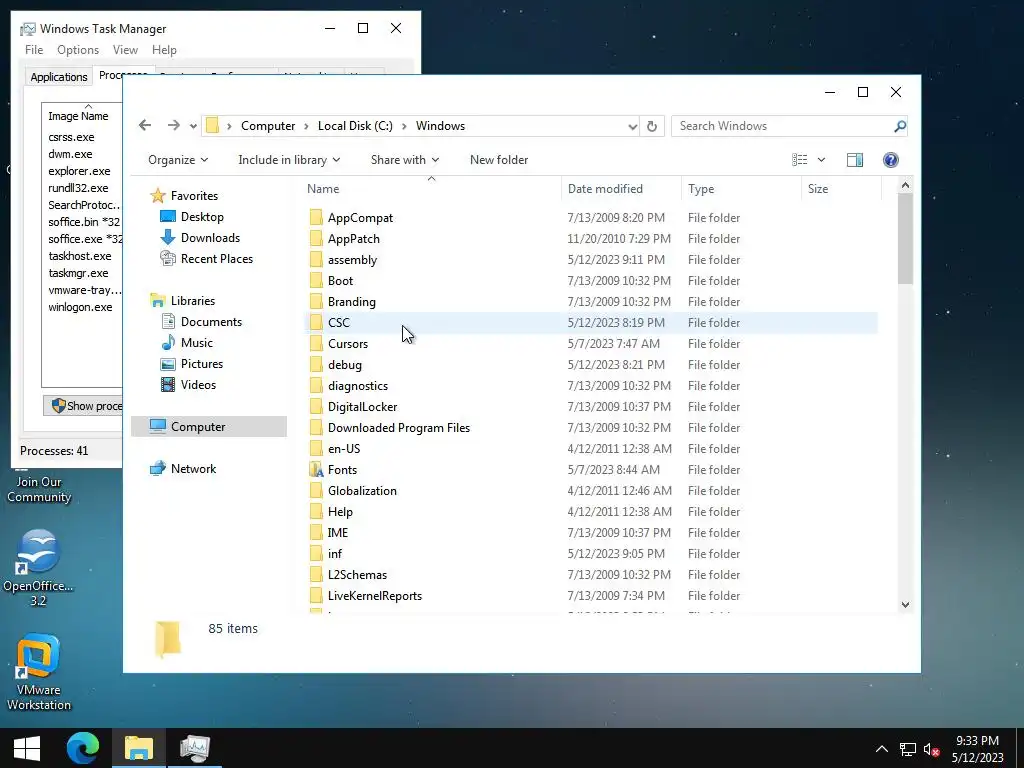Expand the address bar history dropdown
The width and height of the screenshot is (1024, 768).
(632, 127)
